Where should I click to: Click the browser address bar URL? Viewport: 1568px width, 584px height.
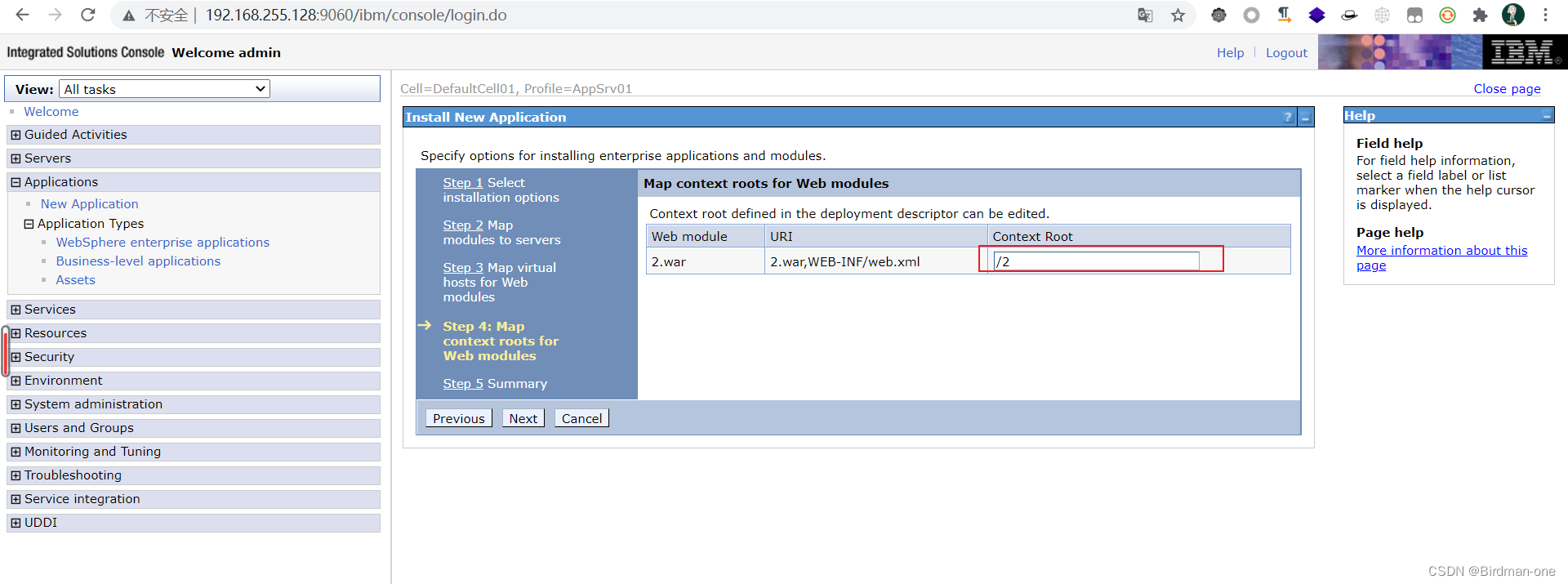click(x=356, y=16)
